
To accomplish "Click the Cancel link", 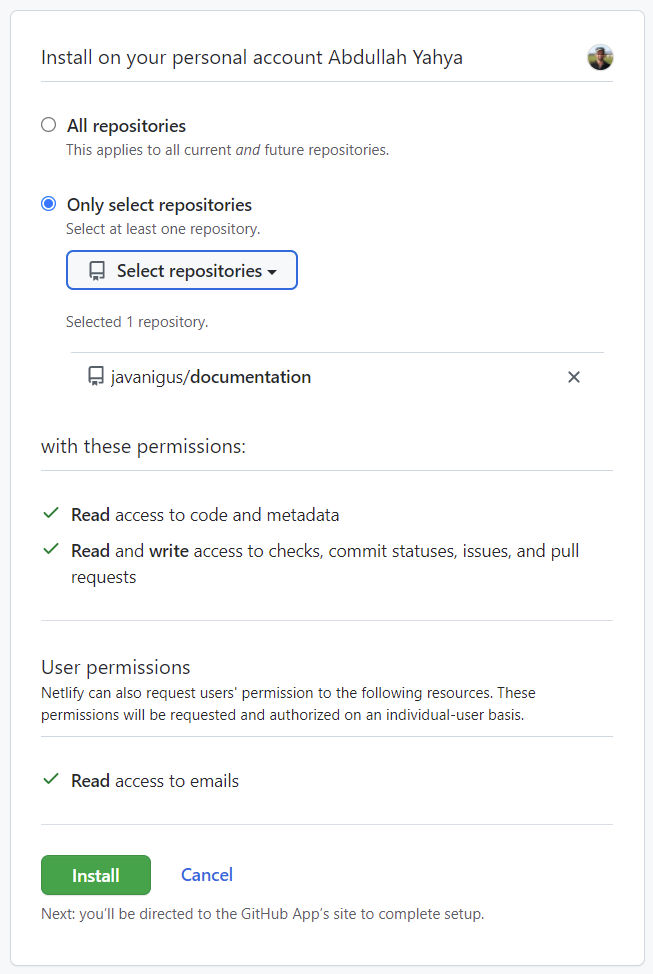I will coord(207,875).
